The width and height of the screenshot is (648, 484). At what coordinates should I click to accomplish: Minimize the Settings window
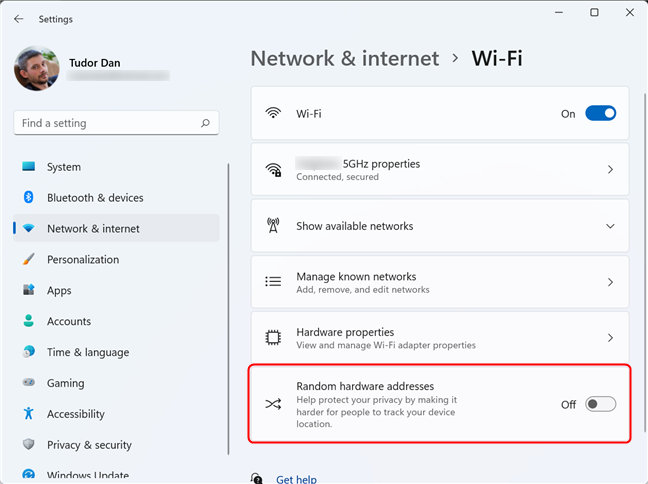pyautogui.click(x=559, y=12)
